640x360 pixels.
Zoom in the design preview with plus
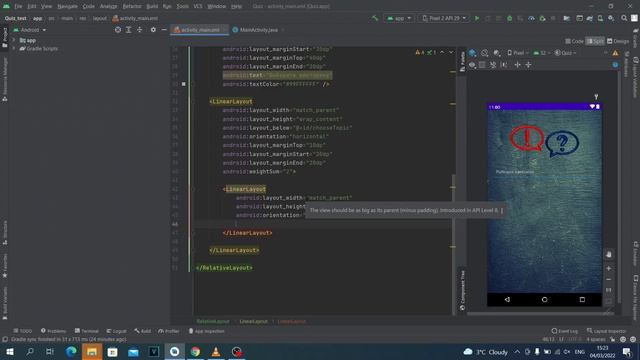point(609,269)
